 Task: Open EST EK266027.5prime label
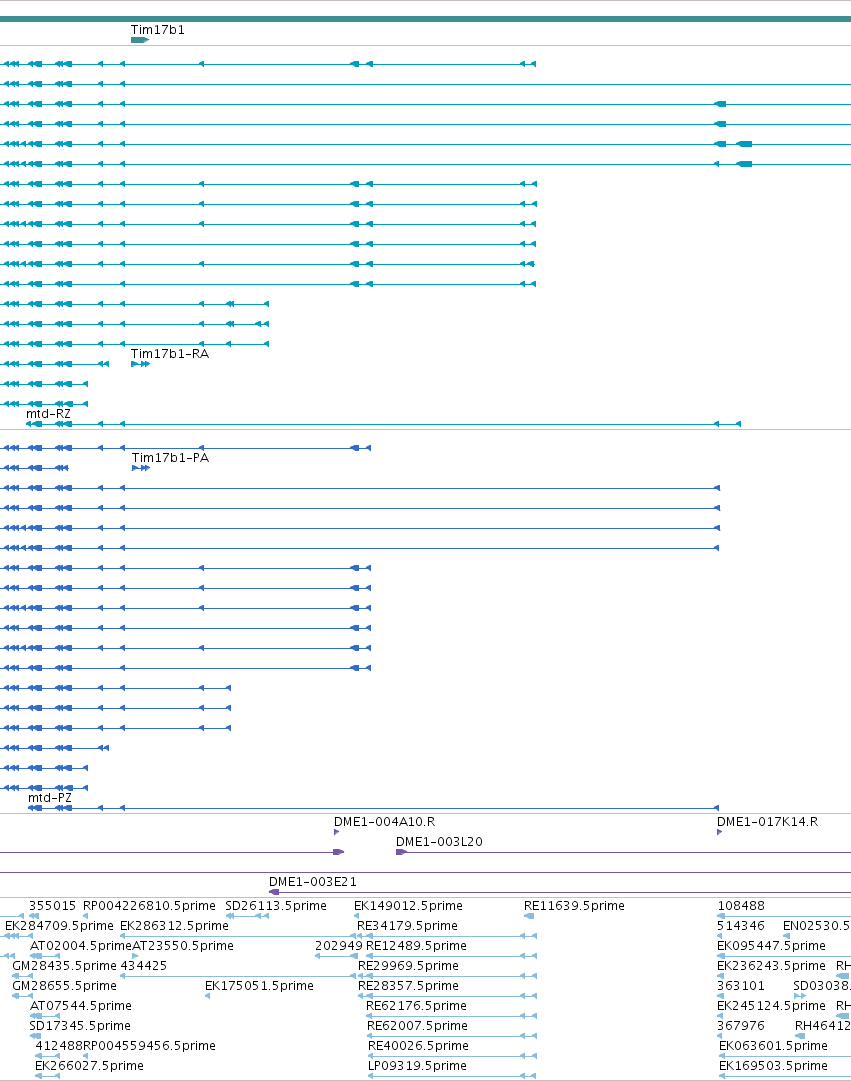[90, 1066]
